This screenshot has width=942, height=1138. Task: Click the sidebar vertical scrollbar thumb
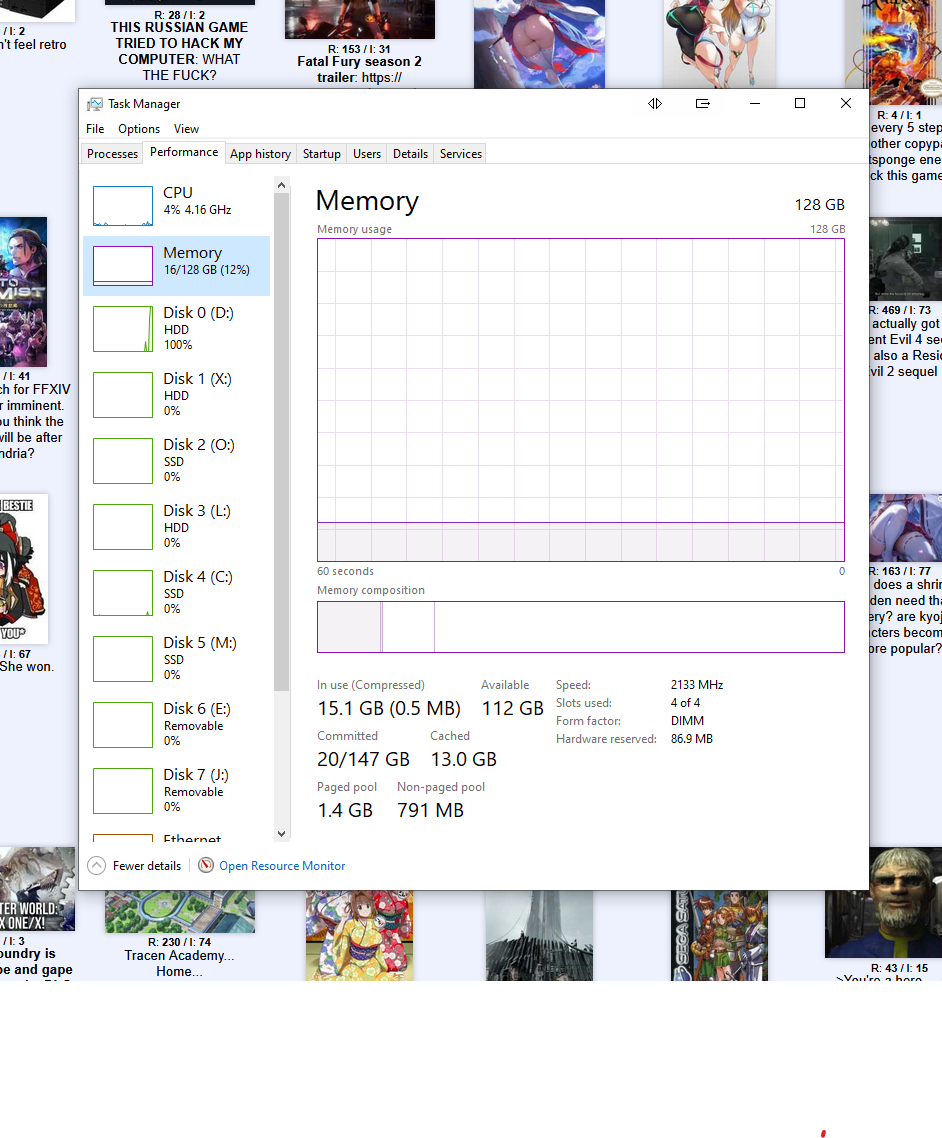(x=282, y=441)
